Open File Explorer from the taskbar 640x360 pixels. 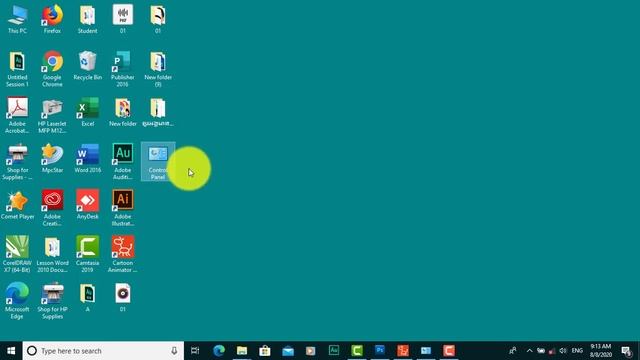tap(242, 351)
